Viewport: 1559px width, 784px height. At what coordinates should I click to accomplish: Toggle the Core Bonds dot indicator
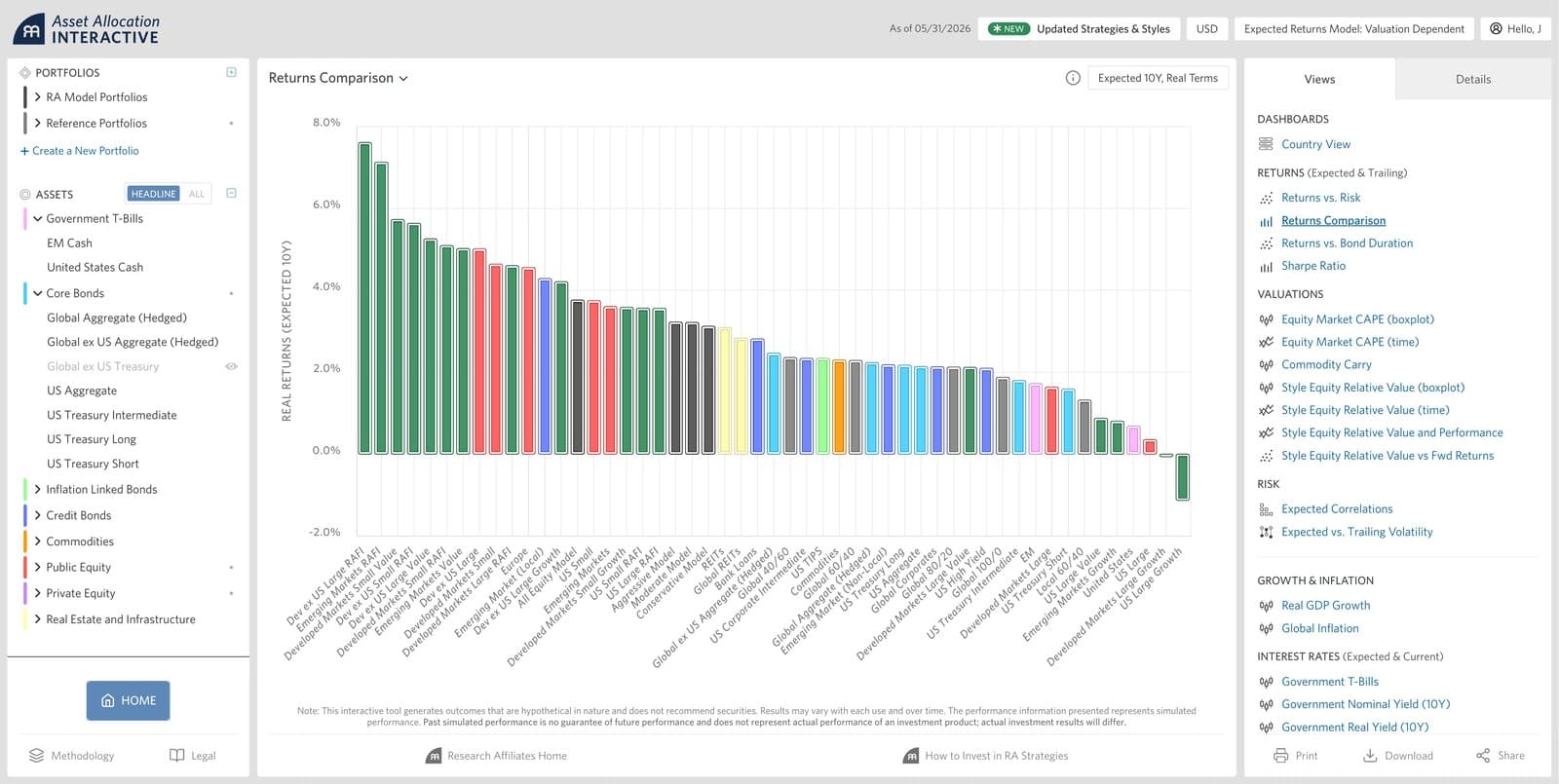point(231,293)
